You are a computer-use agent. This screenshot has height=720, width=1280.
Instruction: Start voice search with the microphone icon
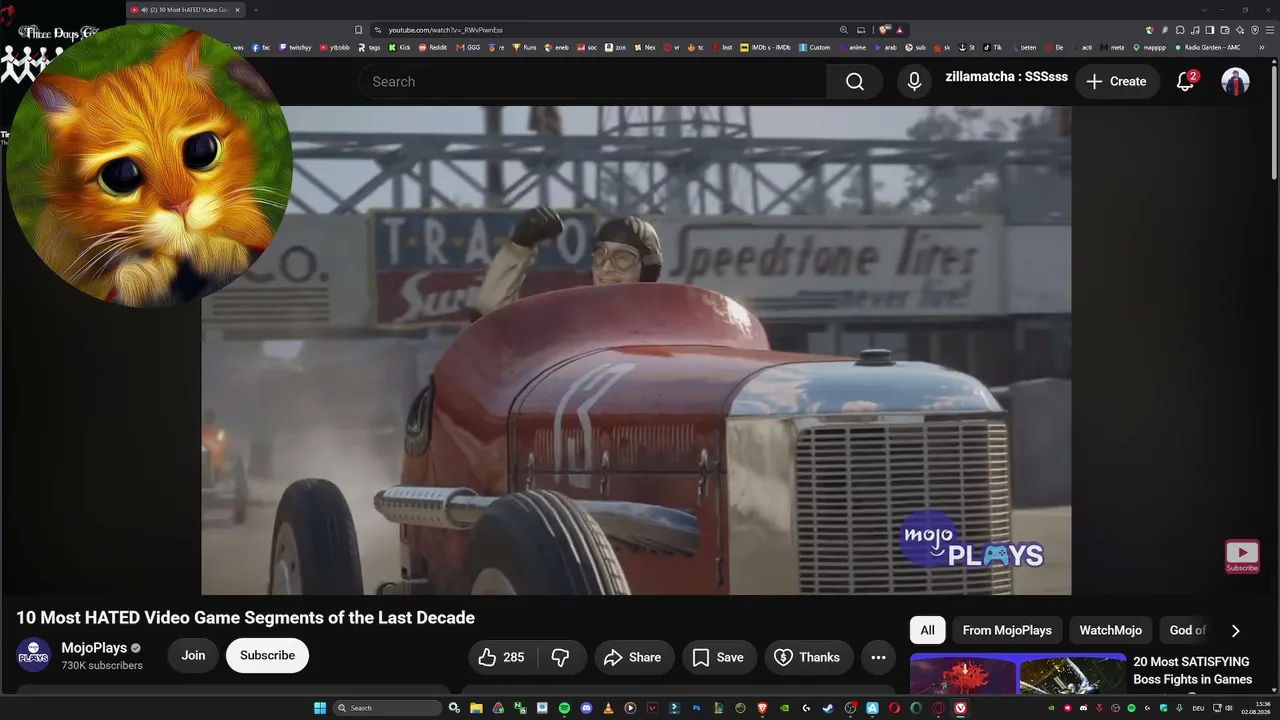pos(914,82)
